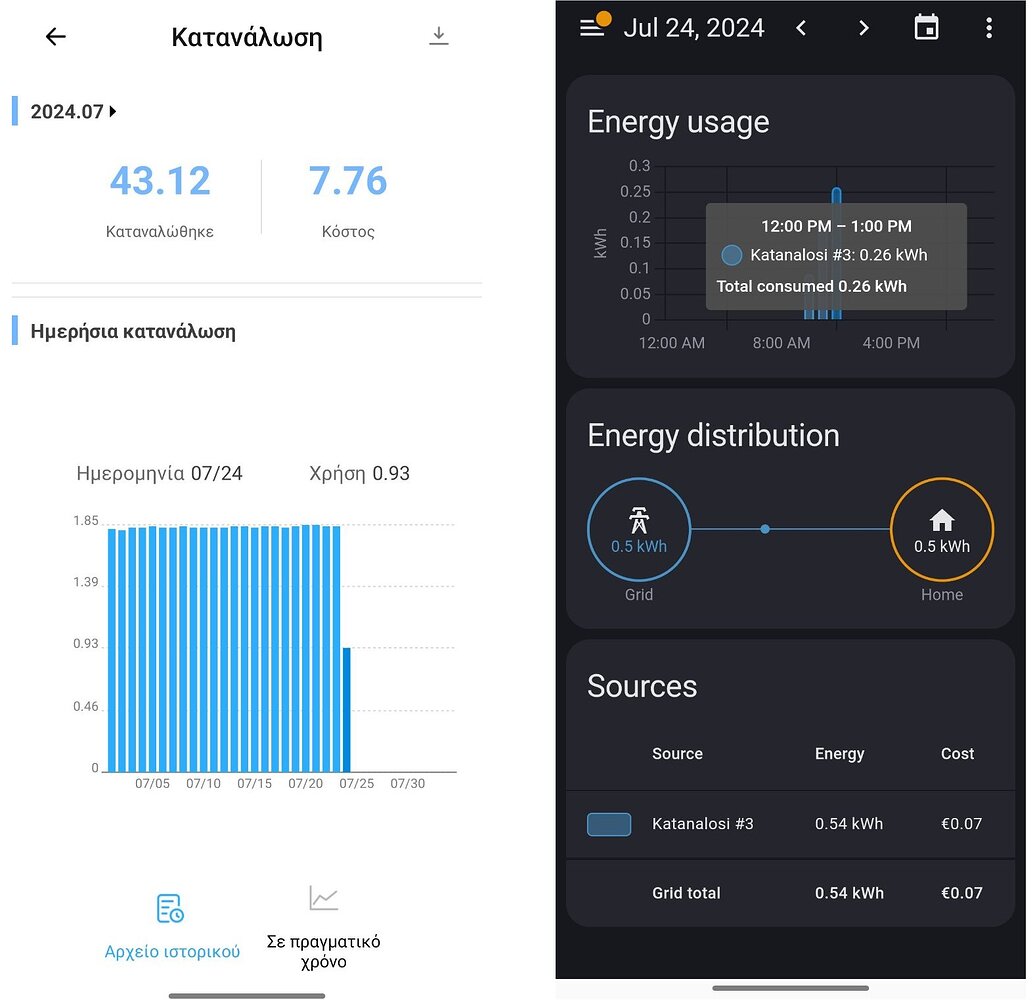This screenshot has height=1000, width=1034.
Task: Toggle Katanalosi #3 series color chip visibility
Action: point(609,824)
